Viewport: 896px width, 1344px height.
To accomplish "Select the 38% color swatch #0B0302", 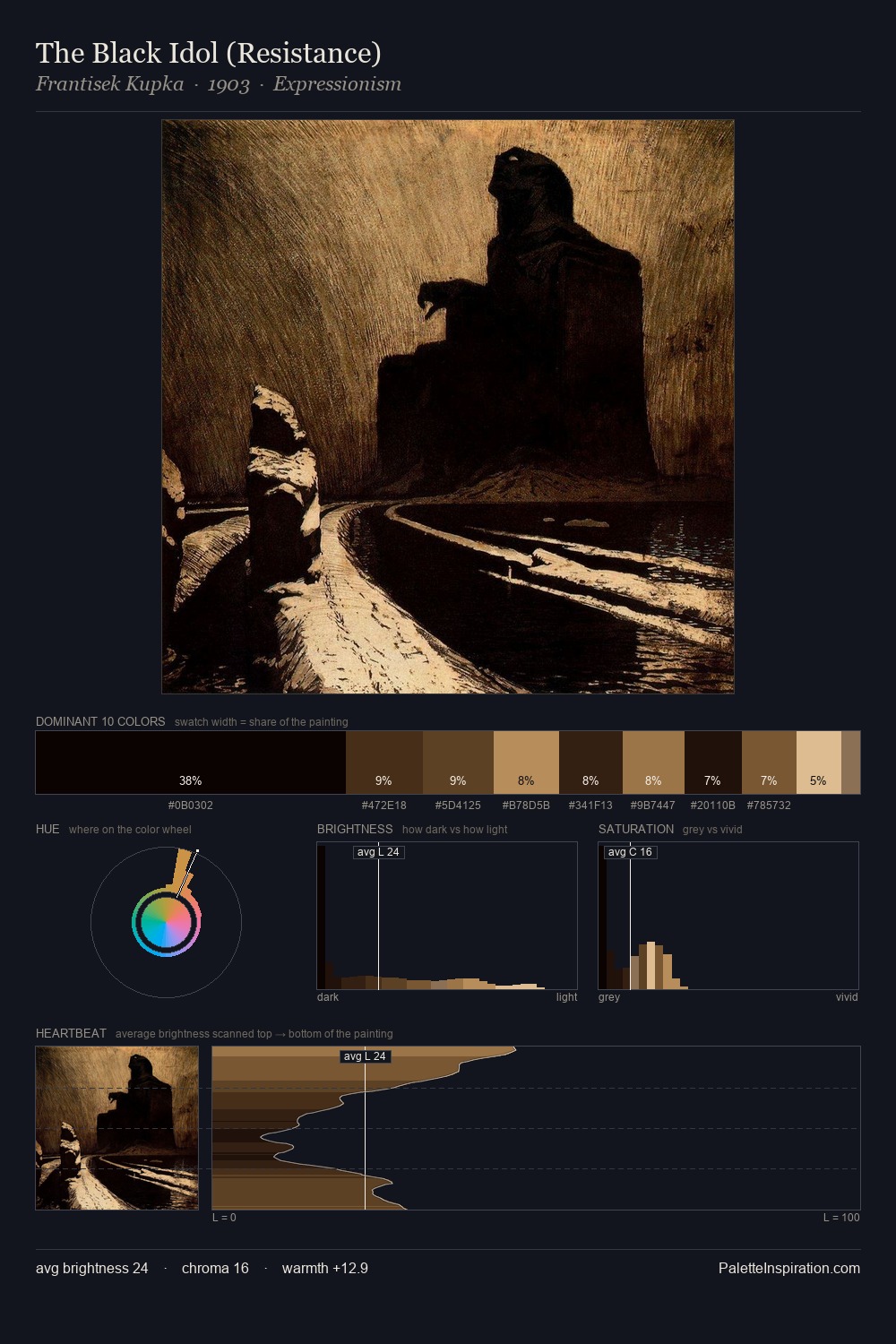I will [191, 762].
